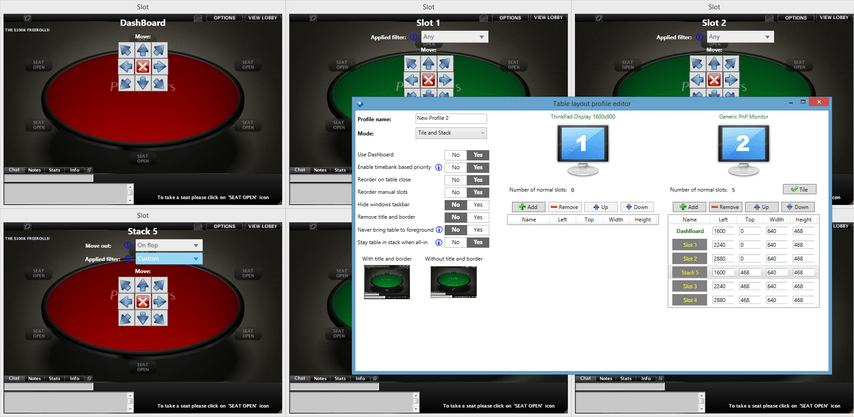Screen dimensions: 854x417
Task: Set Hide windows taskbar to Yes
Action: tap(478, 205)
